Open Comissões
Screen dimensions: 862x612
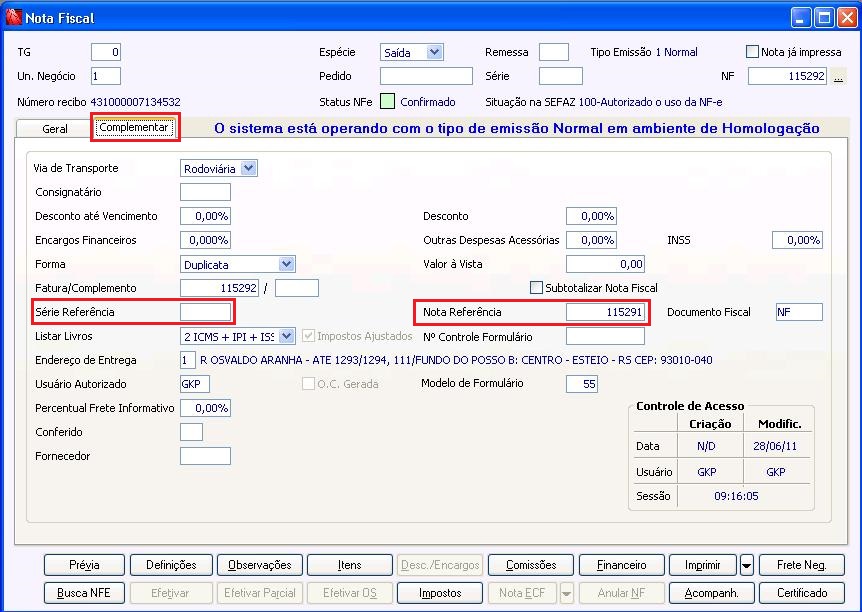531,565
